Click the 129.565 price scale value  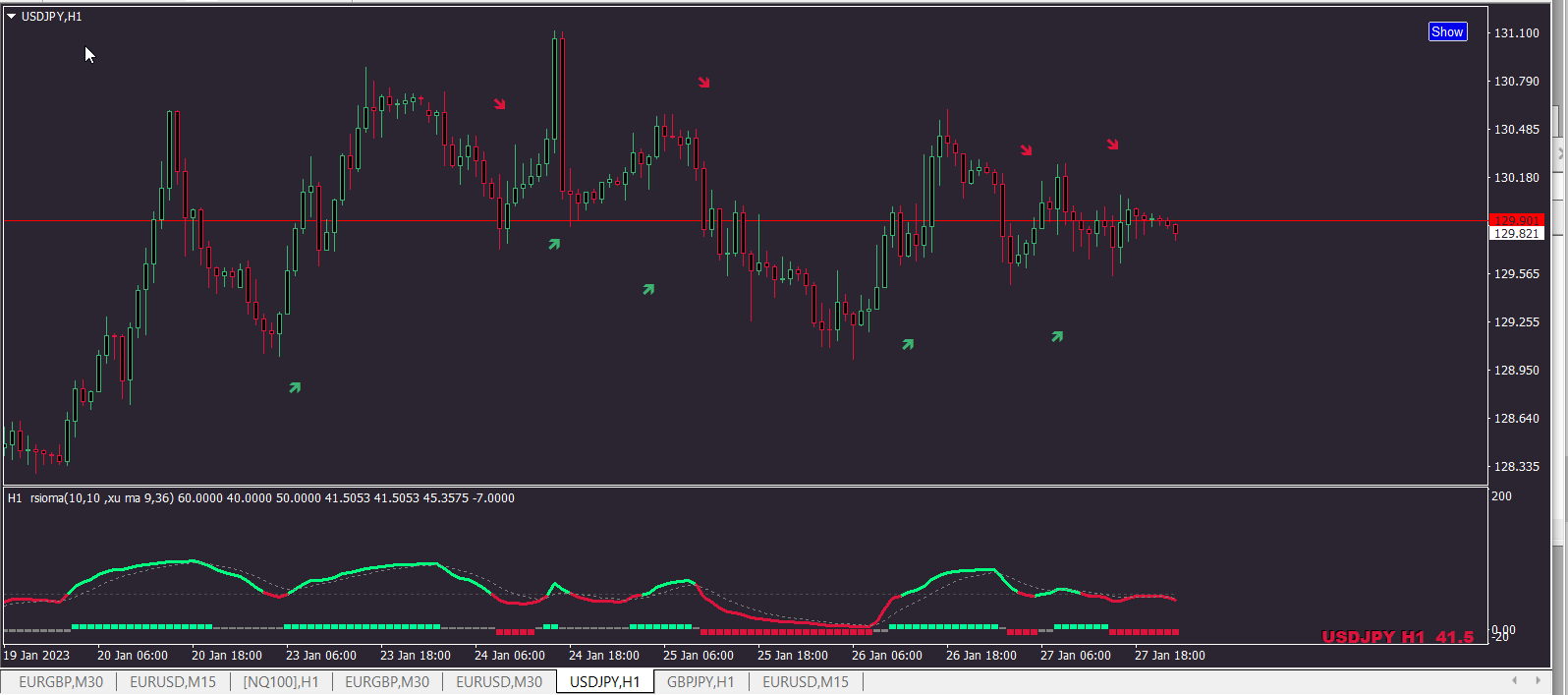1516,273
